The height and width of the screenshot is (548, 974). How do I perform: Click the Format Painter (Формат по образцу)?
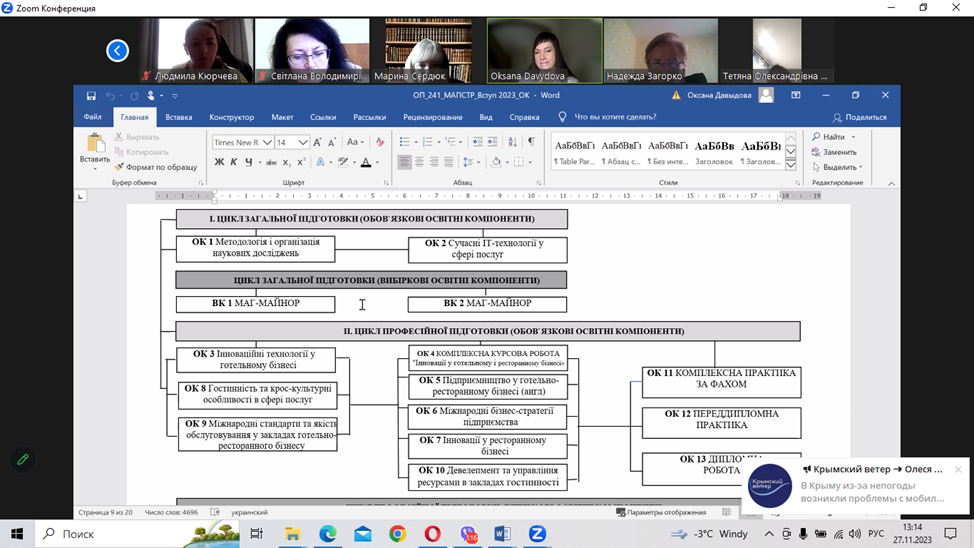pos(155,167)
